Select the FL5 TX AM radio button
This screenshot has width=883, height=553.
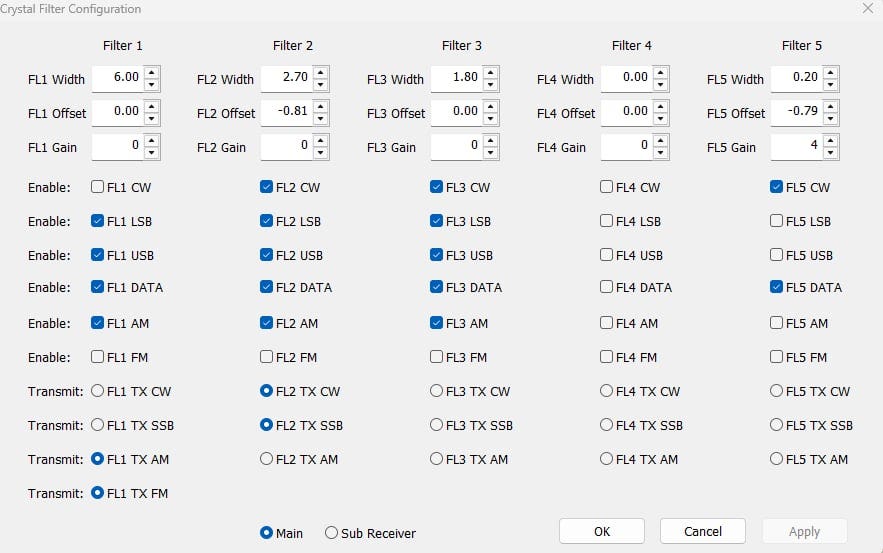pos(777,459)
